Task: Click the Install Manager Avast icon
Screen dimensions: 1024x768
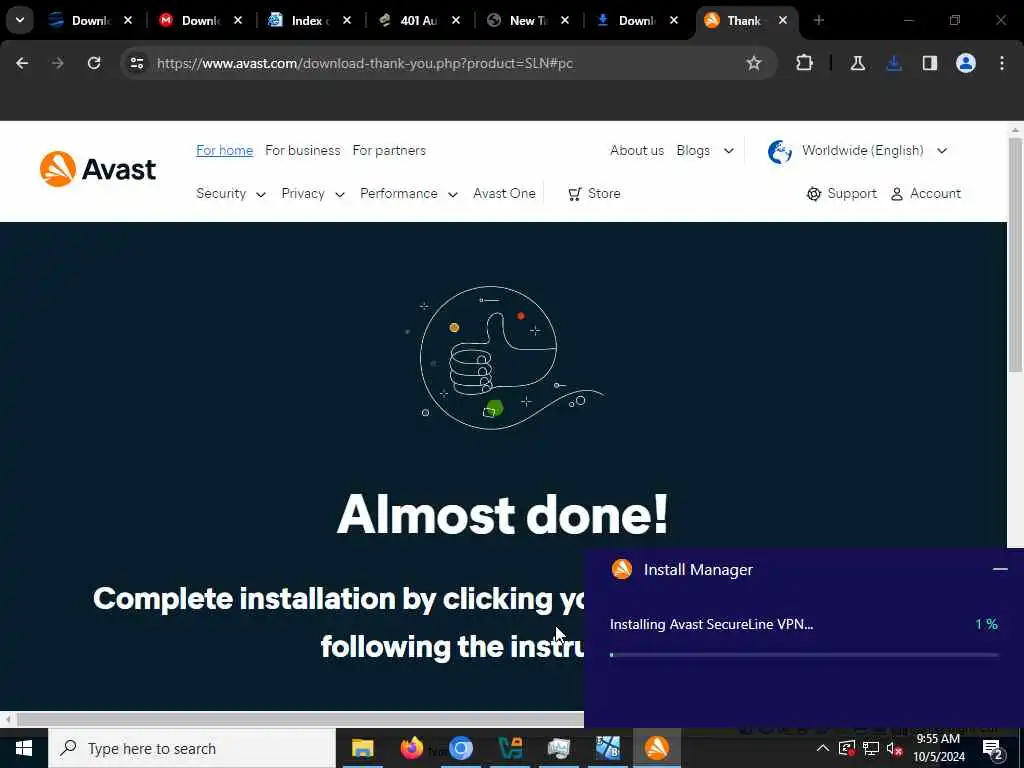Action: point(622,569)
